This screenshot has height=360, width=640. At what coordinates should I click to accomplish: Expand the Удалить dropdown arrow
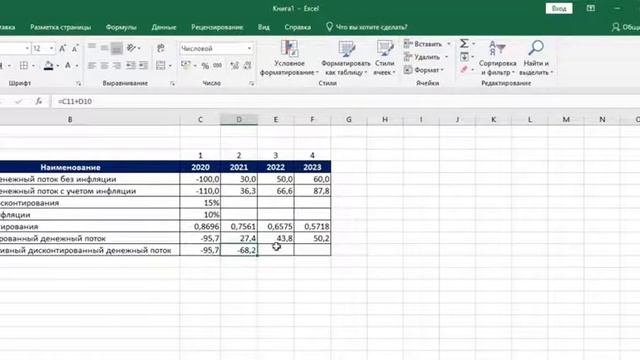pyautogui.click(x=447, y=57)
